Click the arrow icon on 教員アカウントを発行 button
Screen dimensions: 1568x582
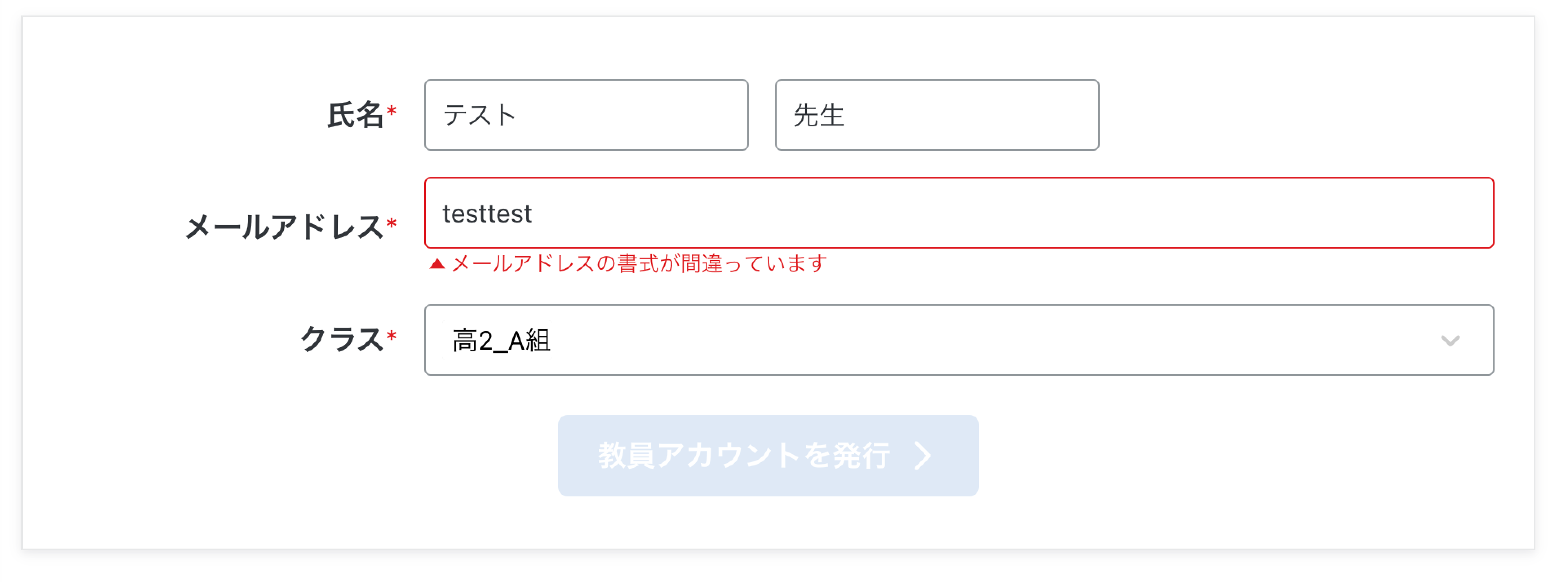point(923,456)
